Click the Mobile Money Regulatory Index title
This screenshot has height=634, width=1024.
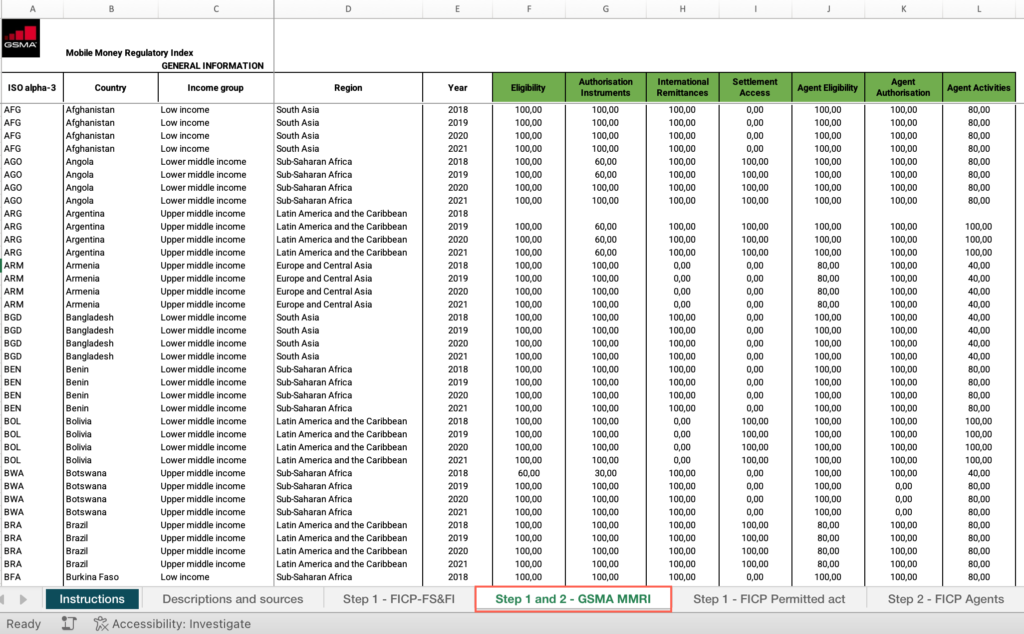(129, 53)
